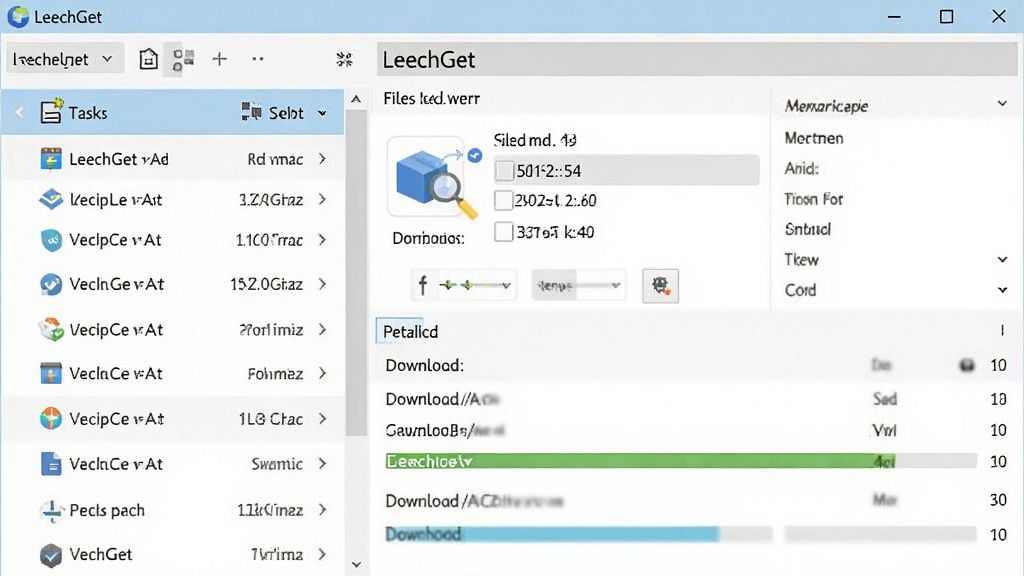Select the Tioon For entry
The width and height of the screenshot is (1024, 576).
coord(814,199)
